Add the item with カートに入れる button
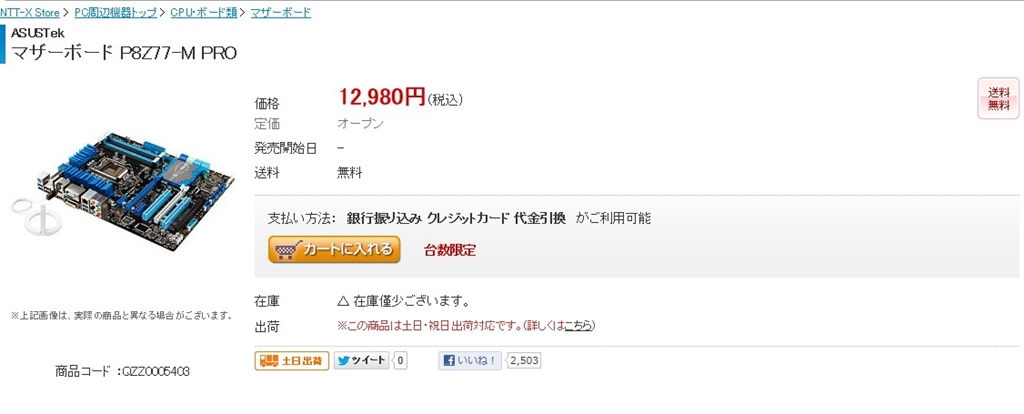The height and width of the screenshot is (414, 1024). point(334,249)
